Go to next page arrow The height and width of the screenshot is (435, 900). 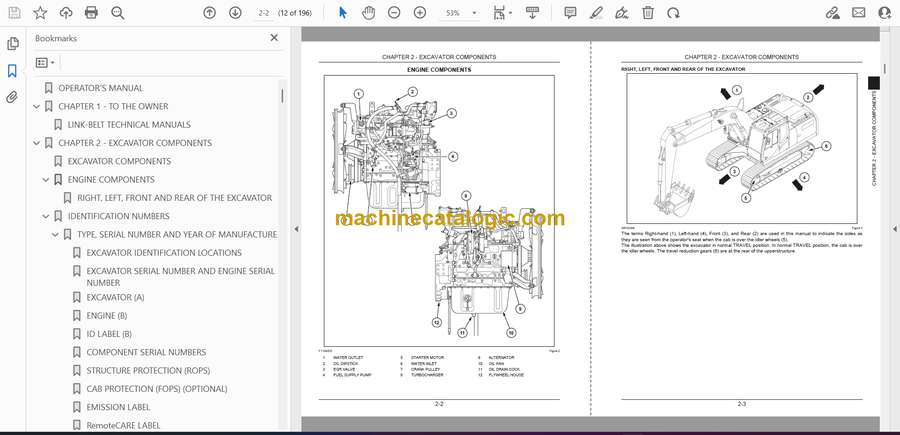pyautogui.click(x=235, y=13)
